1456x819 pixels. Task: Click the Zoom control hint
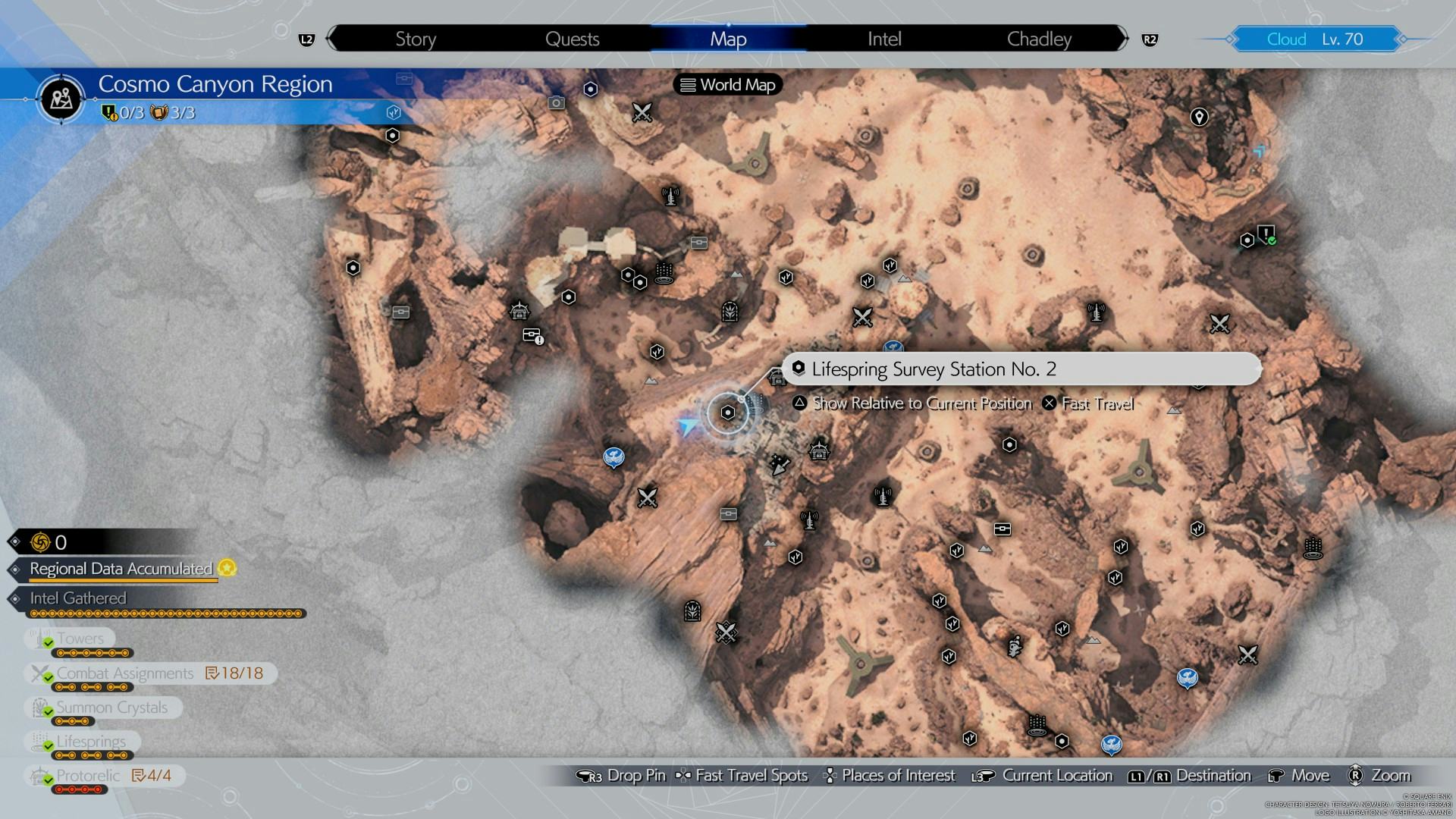[x=1379, y=776]
